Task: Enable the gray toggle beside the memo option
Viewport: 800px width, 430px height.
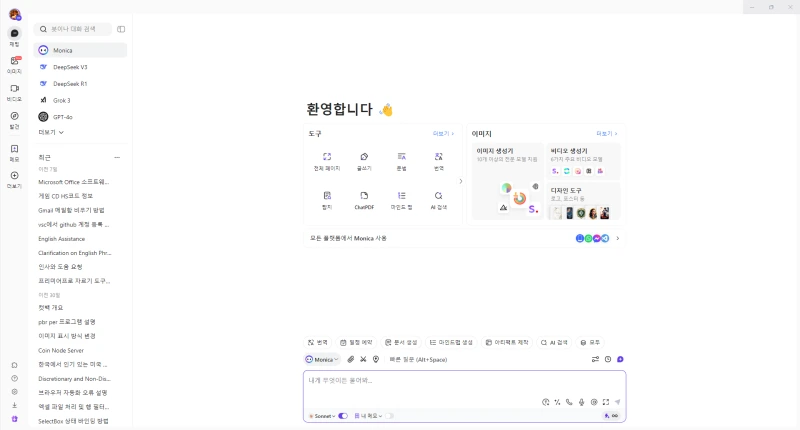Action: tap(389, 416)
